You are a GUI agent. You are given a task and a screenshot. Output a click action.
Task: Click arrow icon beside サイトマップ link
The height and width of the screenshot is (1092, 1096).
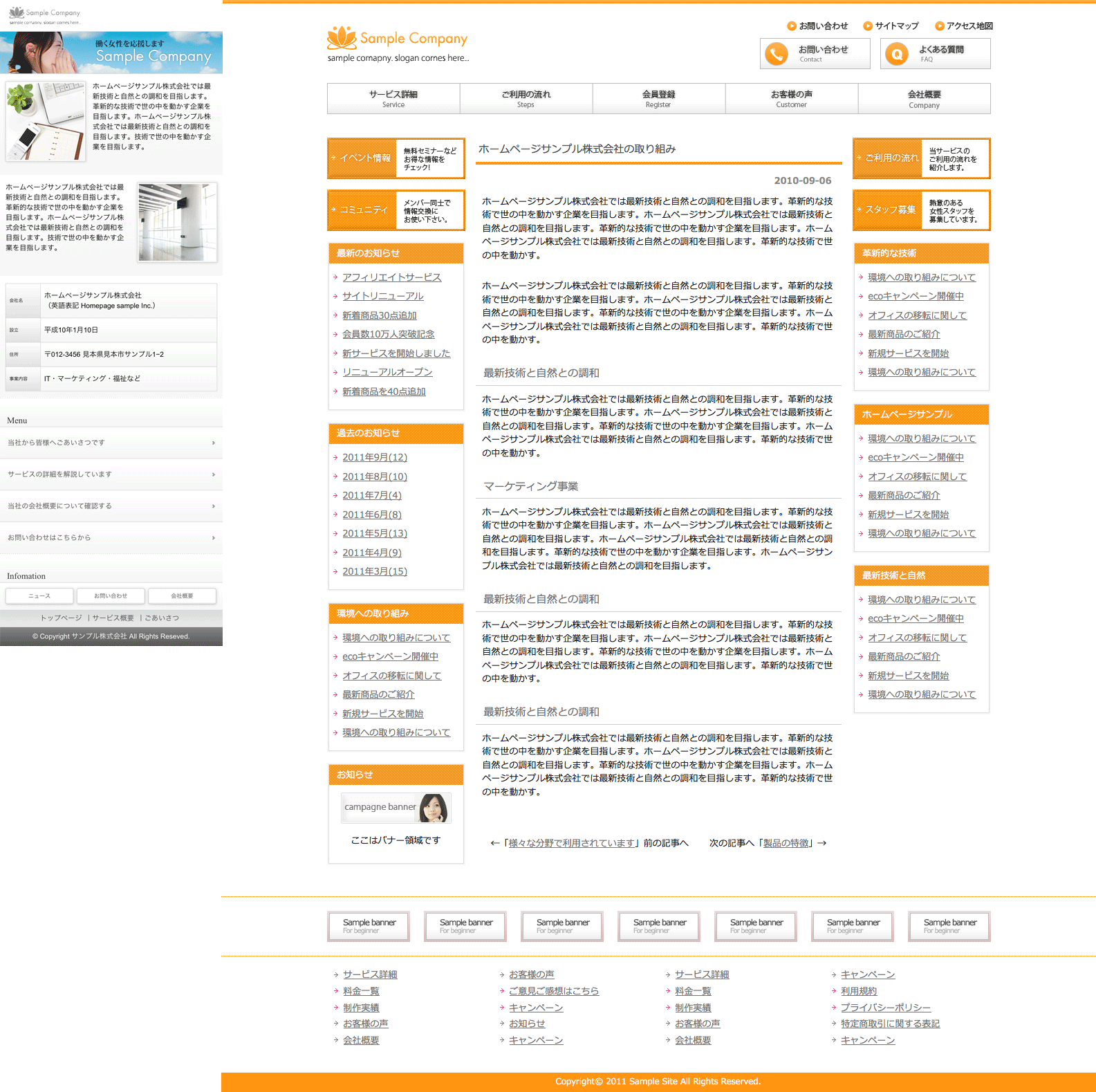(x=867, y=26)
